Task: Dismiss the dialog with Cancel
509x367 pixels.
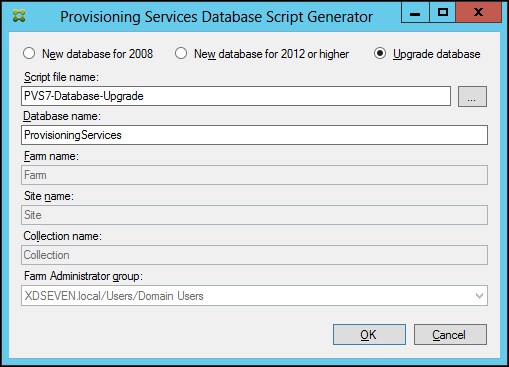Action: (x=450, y=335)
